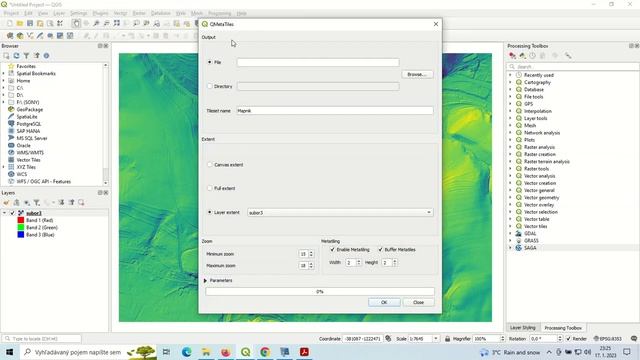Open EPSG:8353 project CRS button

(608, 339)
